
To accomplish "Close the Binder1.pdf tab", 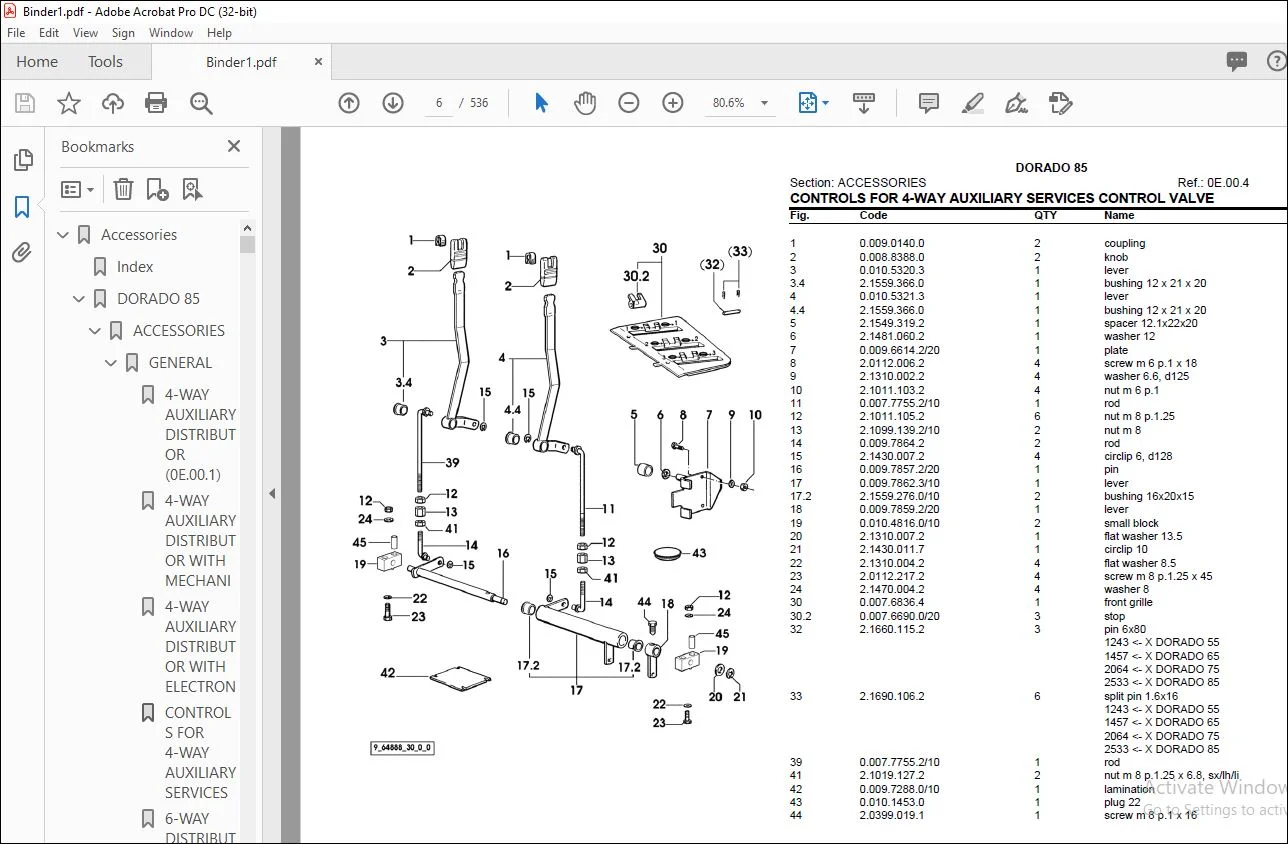I will [x=319, y=62].
